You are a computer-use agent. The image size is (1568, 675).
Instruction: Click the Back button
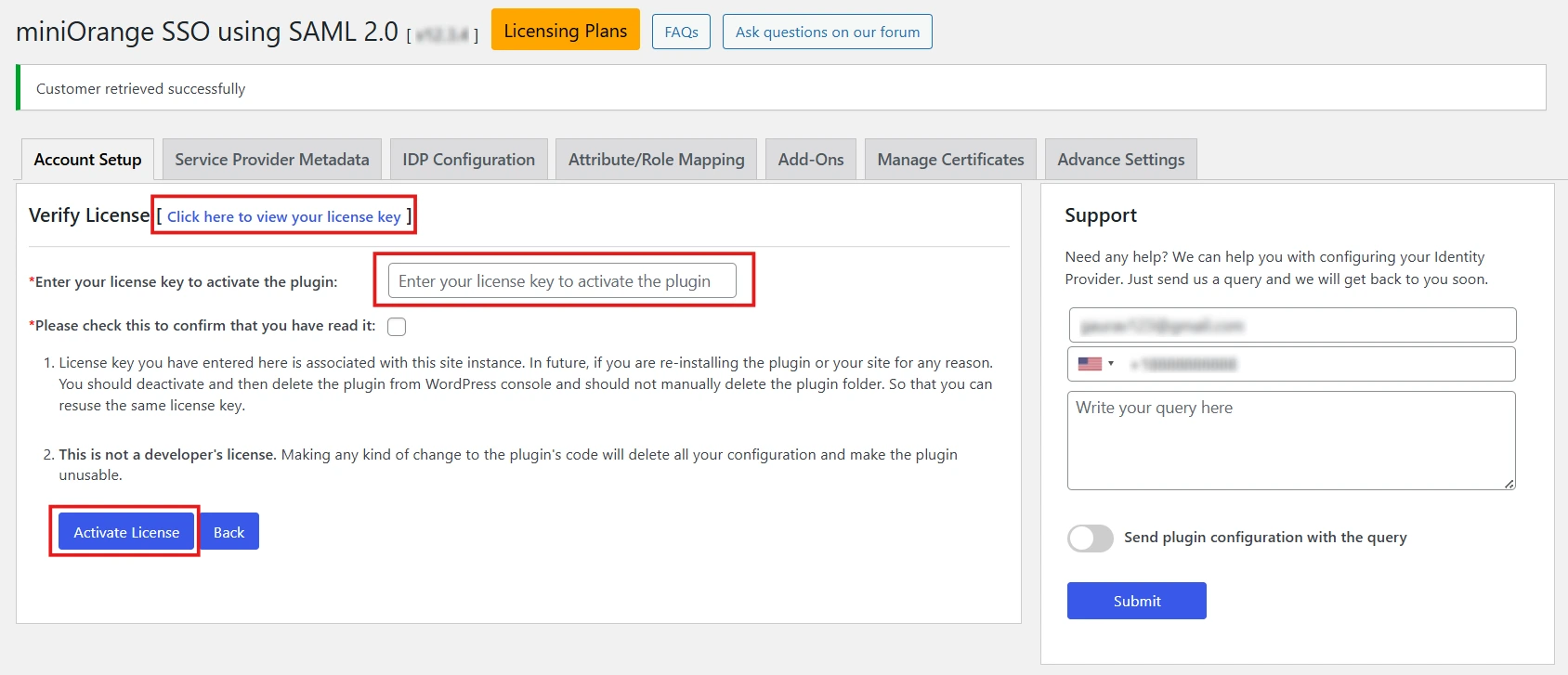pos(229,532)
